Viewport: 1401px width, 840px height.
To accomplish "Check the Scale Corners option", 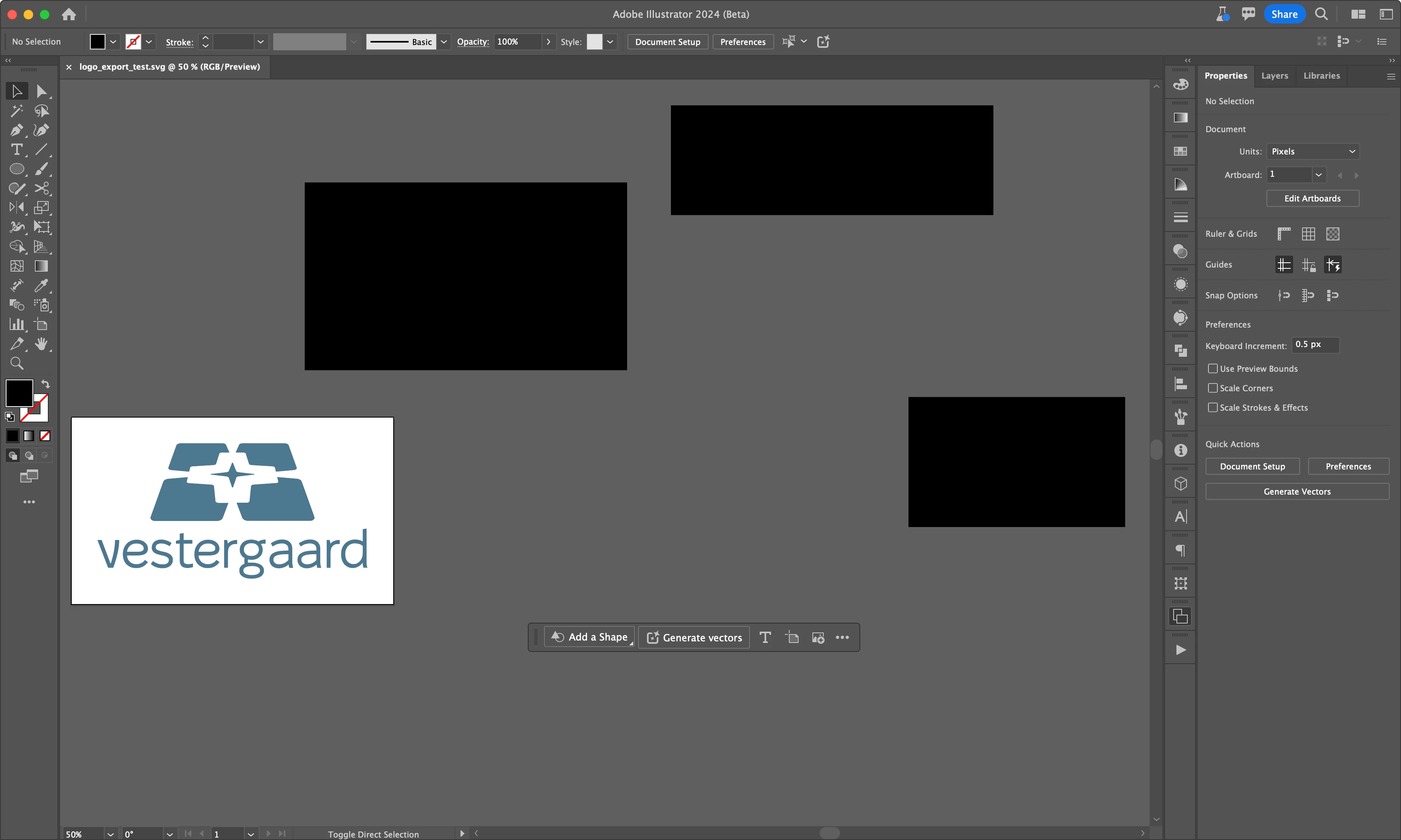I will pyautogui.click(x=1212, y=388).
